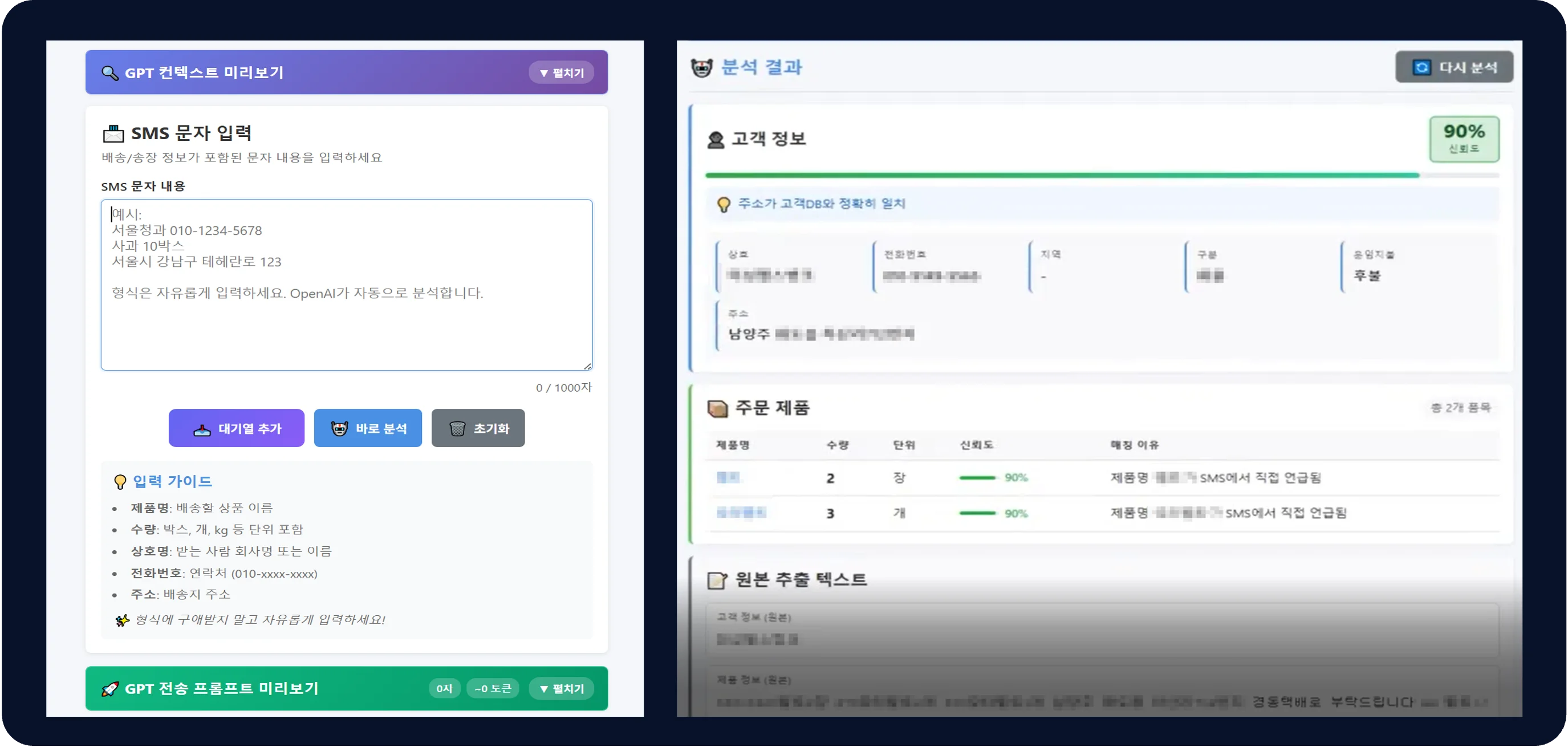This screenshot has width=1568, height=747.
Task: Click the inbox tray icon on 대기열 추가
Action: [x=201, y=430]
